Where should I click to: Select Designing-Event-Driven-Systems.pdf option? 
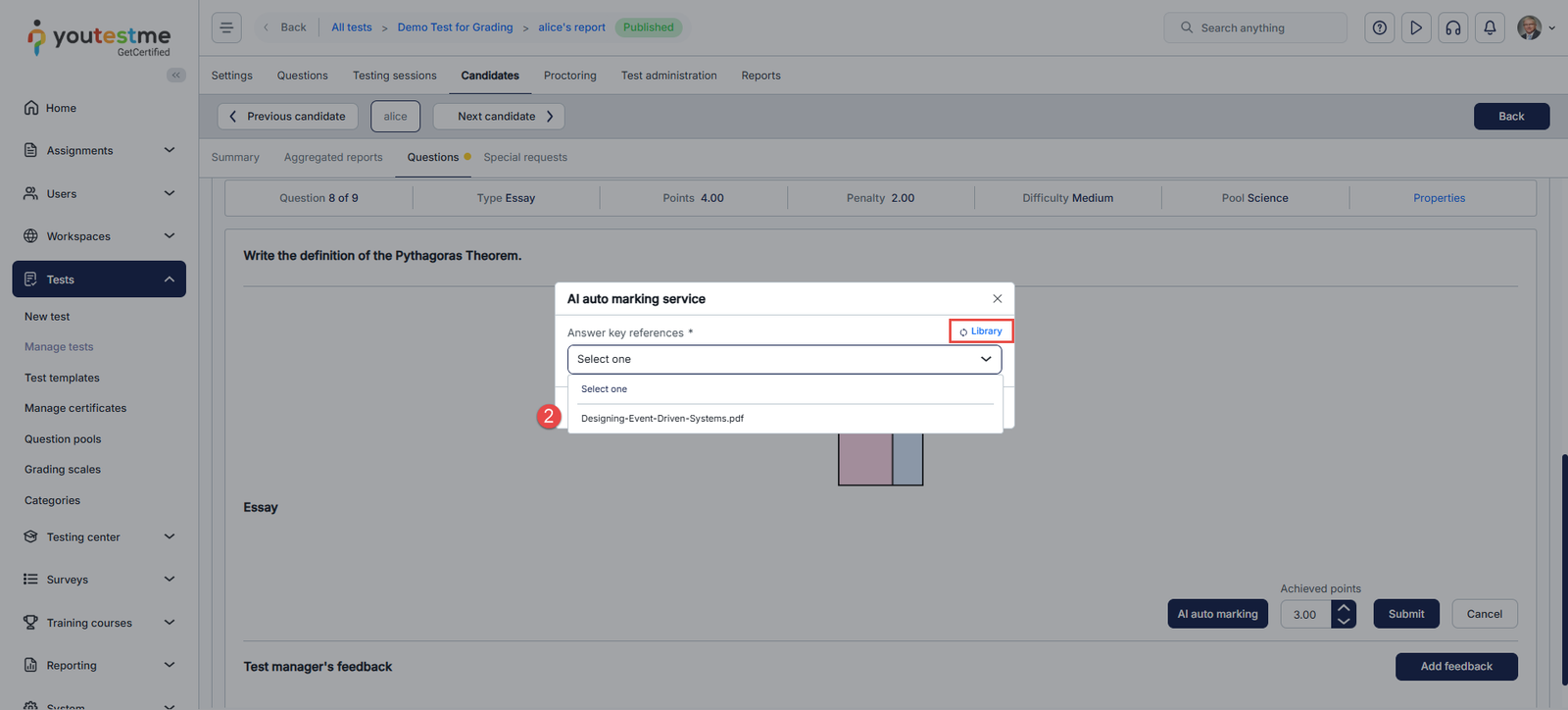(662, 419)
